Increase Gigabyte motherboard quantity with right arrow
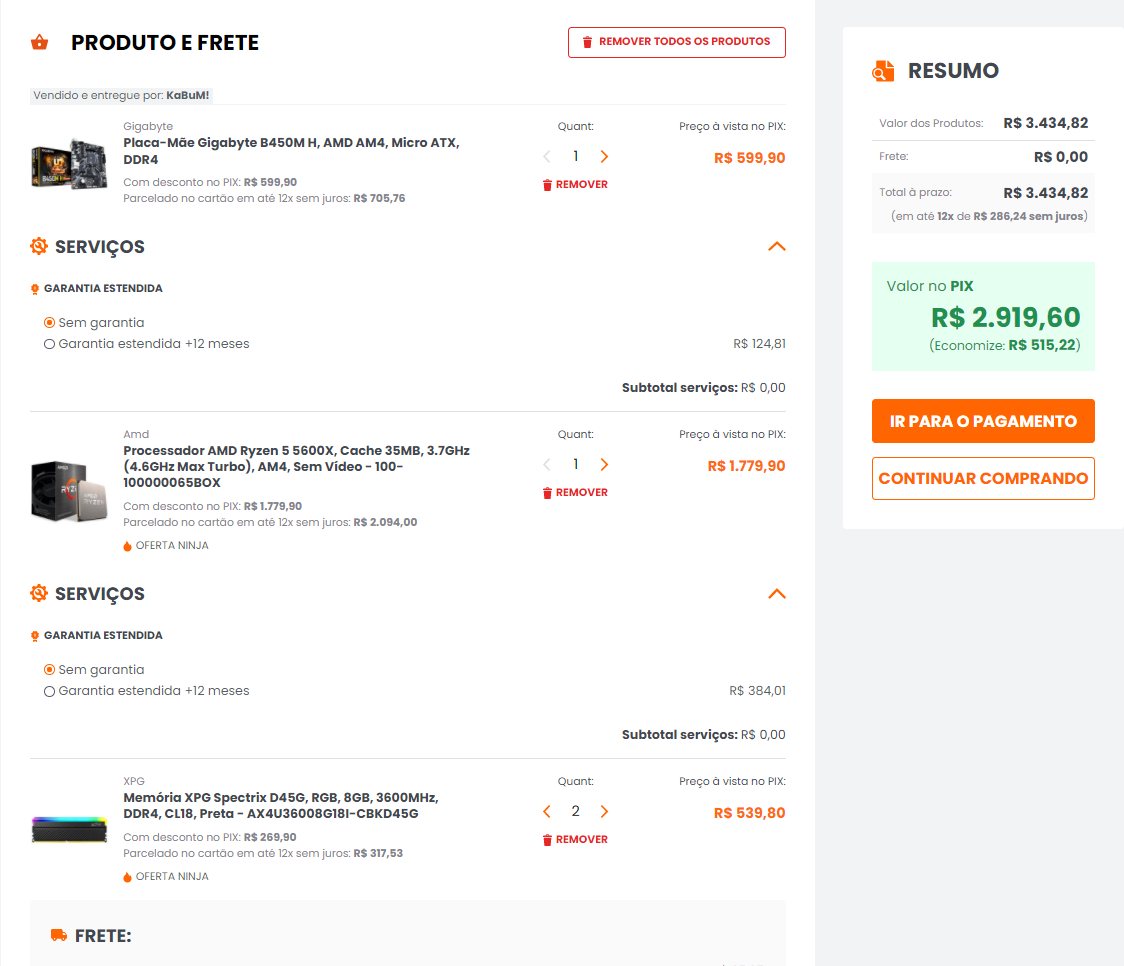The image size is (1124, 966). click(604, 156)
